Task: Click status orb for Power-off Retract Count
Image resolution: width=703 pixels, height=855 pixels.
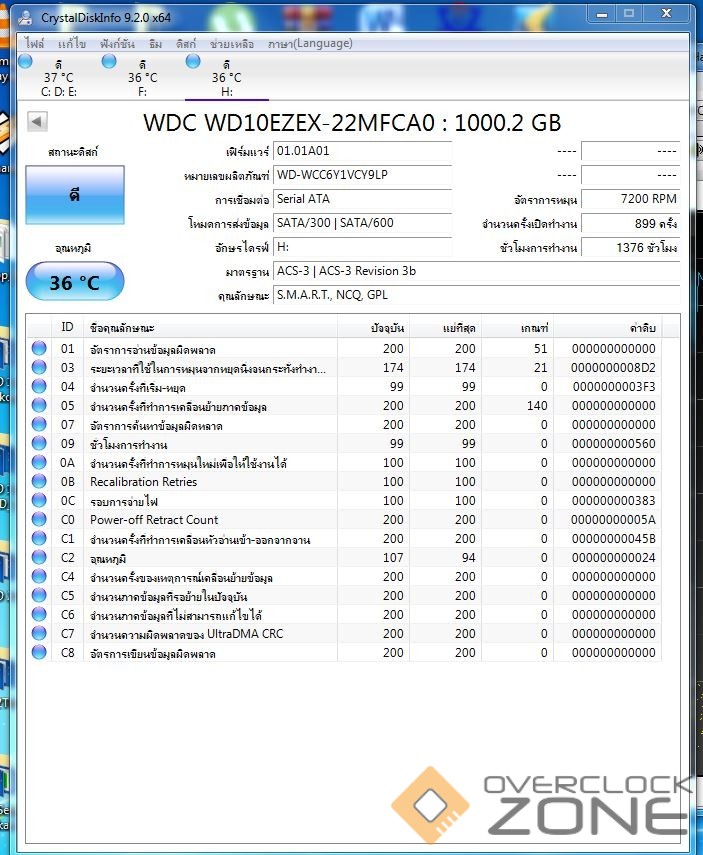Action: pos(39,519)
